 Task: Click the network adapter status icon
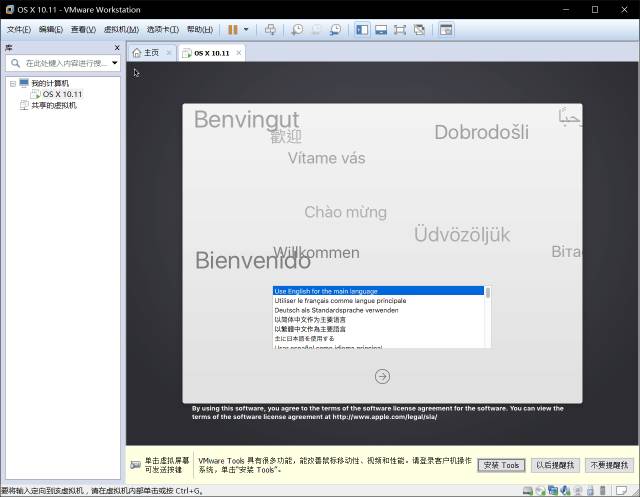(553, 490)
